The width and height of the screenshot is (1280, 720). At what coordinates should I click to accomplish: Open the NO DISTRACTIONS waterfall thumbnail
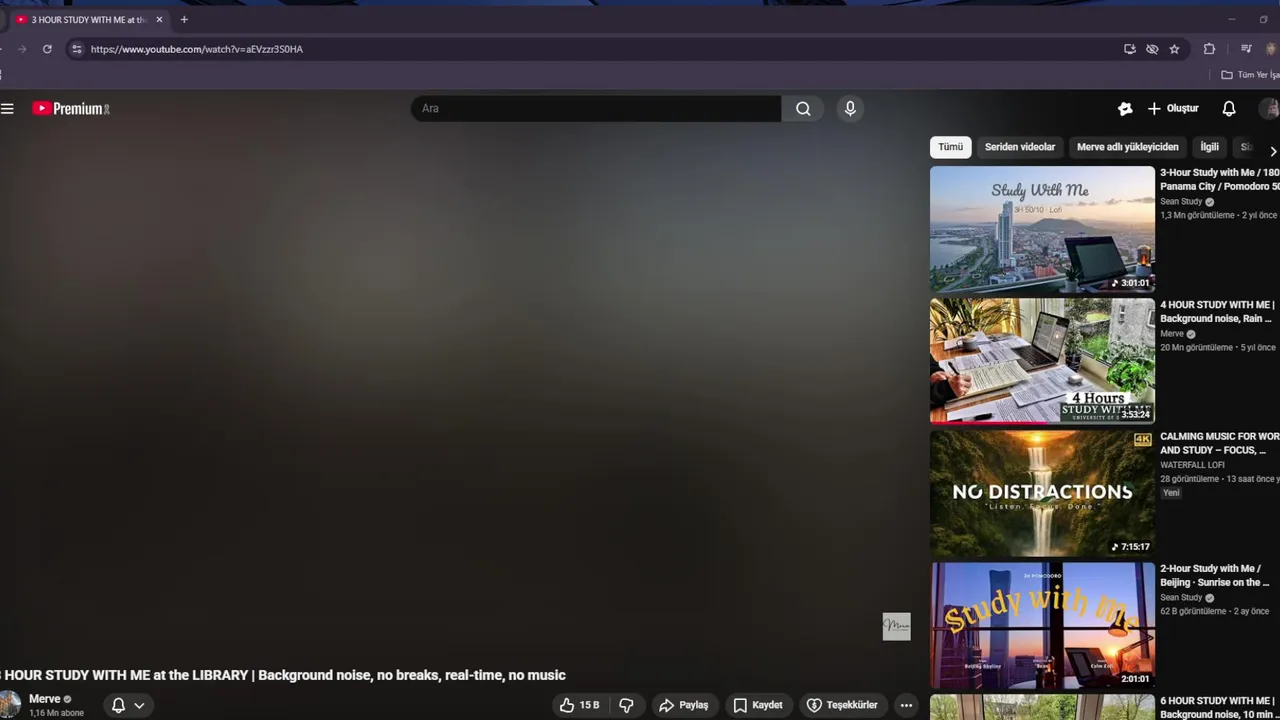(x=1042, y=493)
